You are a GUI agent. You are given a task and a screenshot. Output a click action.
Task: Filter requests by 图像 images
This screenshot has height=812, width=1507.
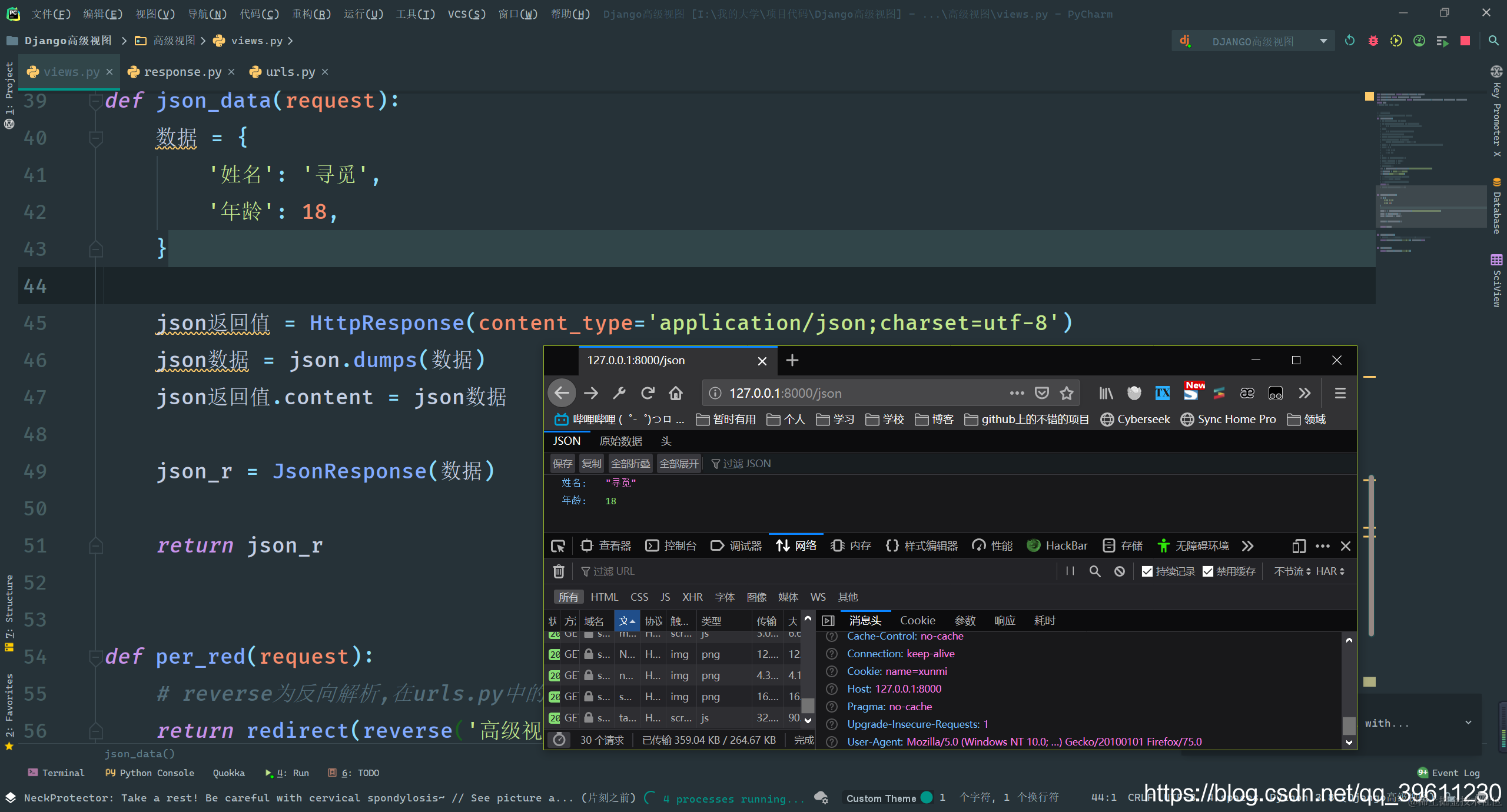(x=756, y=597)
